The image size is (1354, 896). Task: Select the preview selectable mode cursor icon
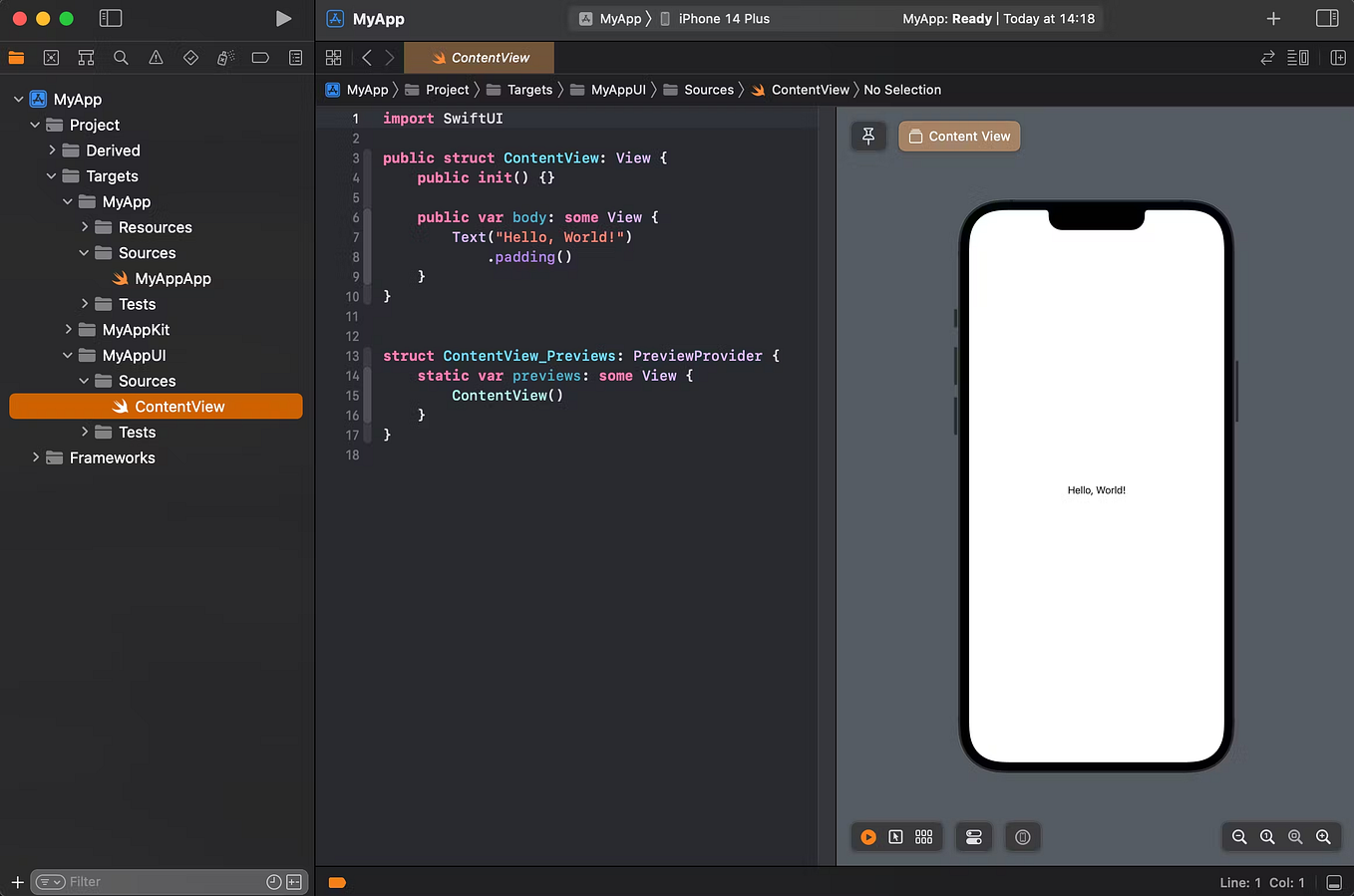[x=895, y=837]
